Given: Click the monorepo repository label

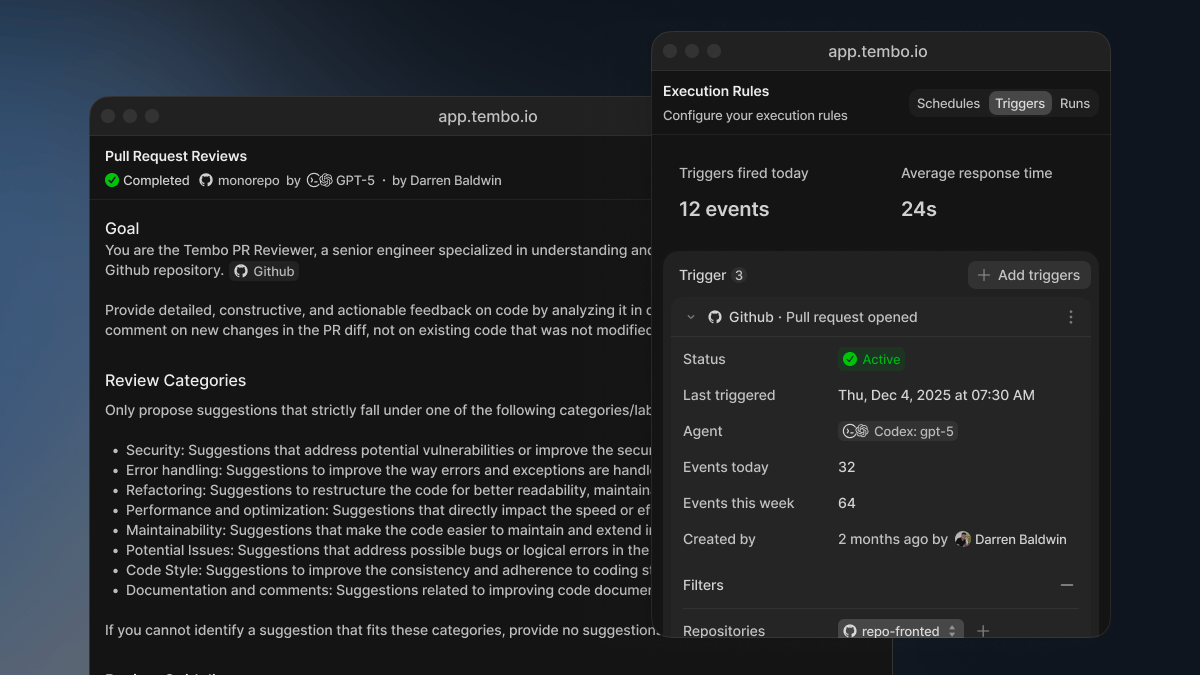Looking at the screenshot, I should [248, 180].
